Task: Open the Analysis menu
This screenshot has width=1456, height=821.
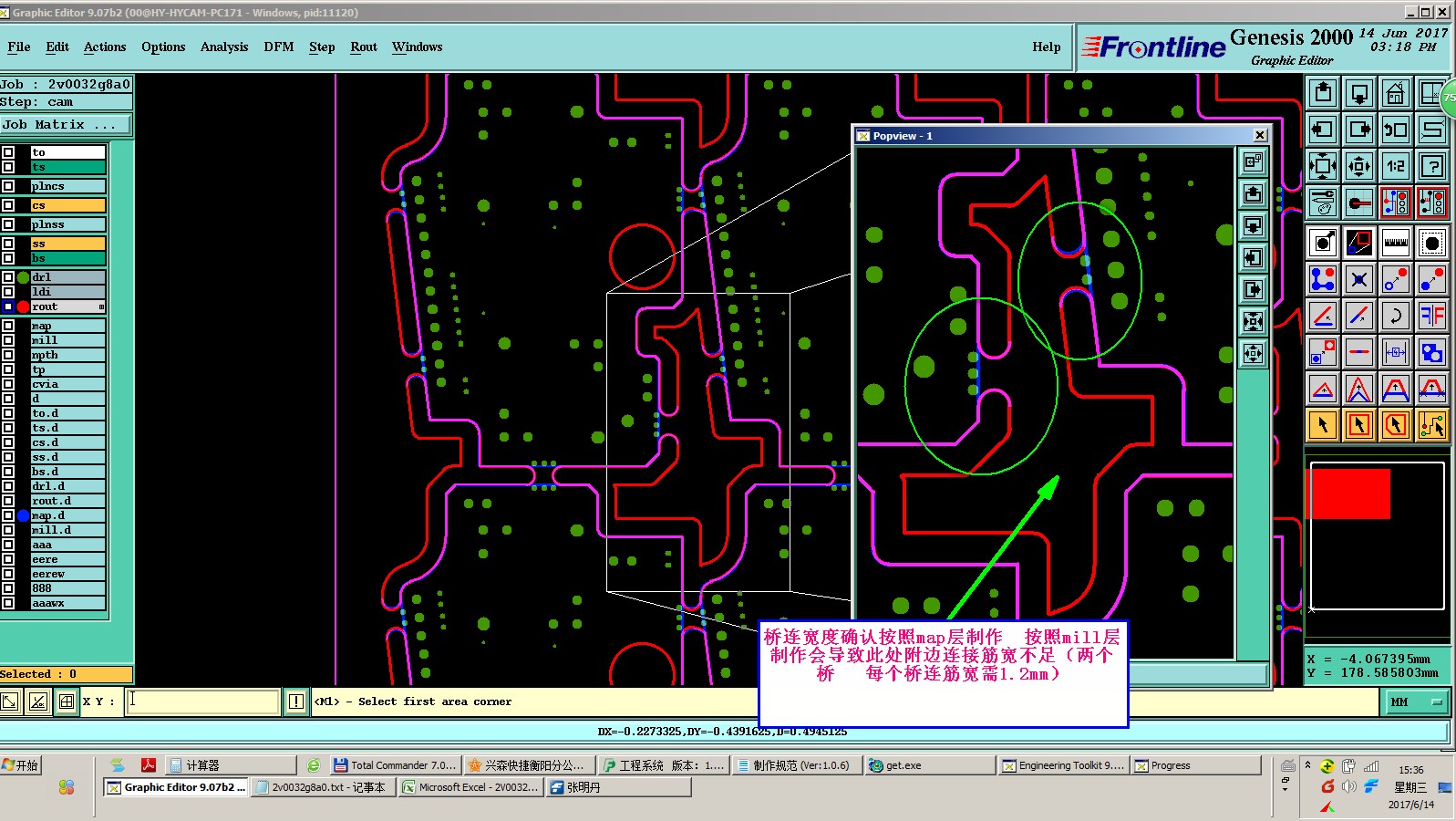Action: coord(224,47)
